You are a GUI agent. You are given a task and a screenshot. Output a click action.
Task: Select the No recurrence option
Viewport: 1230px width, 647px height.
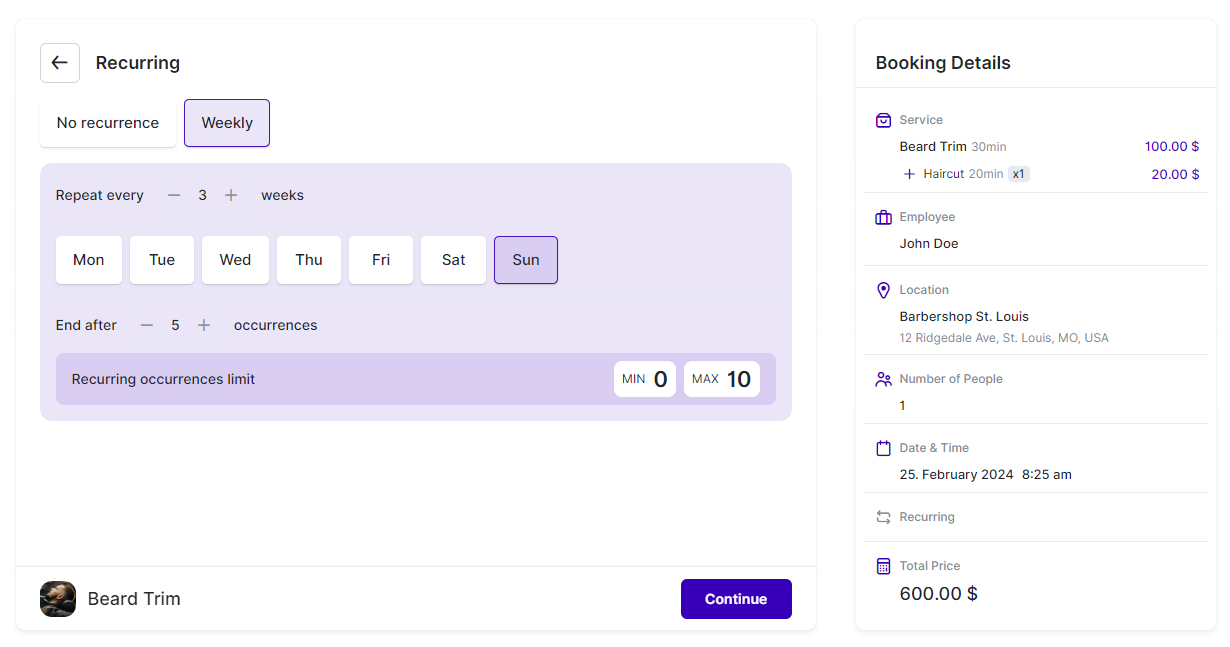click(x=108, y=123)
